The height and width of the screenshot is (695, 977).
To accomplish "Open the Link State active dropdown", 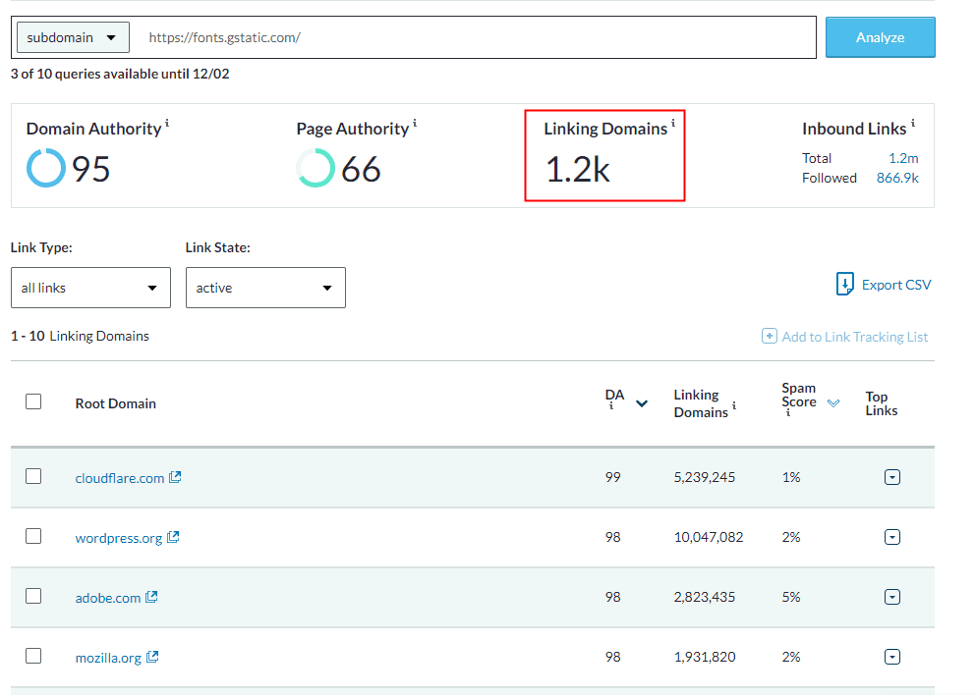I will click(265, 287).
